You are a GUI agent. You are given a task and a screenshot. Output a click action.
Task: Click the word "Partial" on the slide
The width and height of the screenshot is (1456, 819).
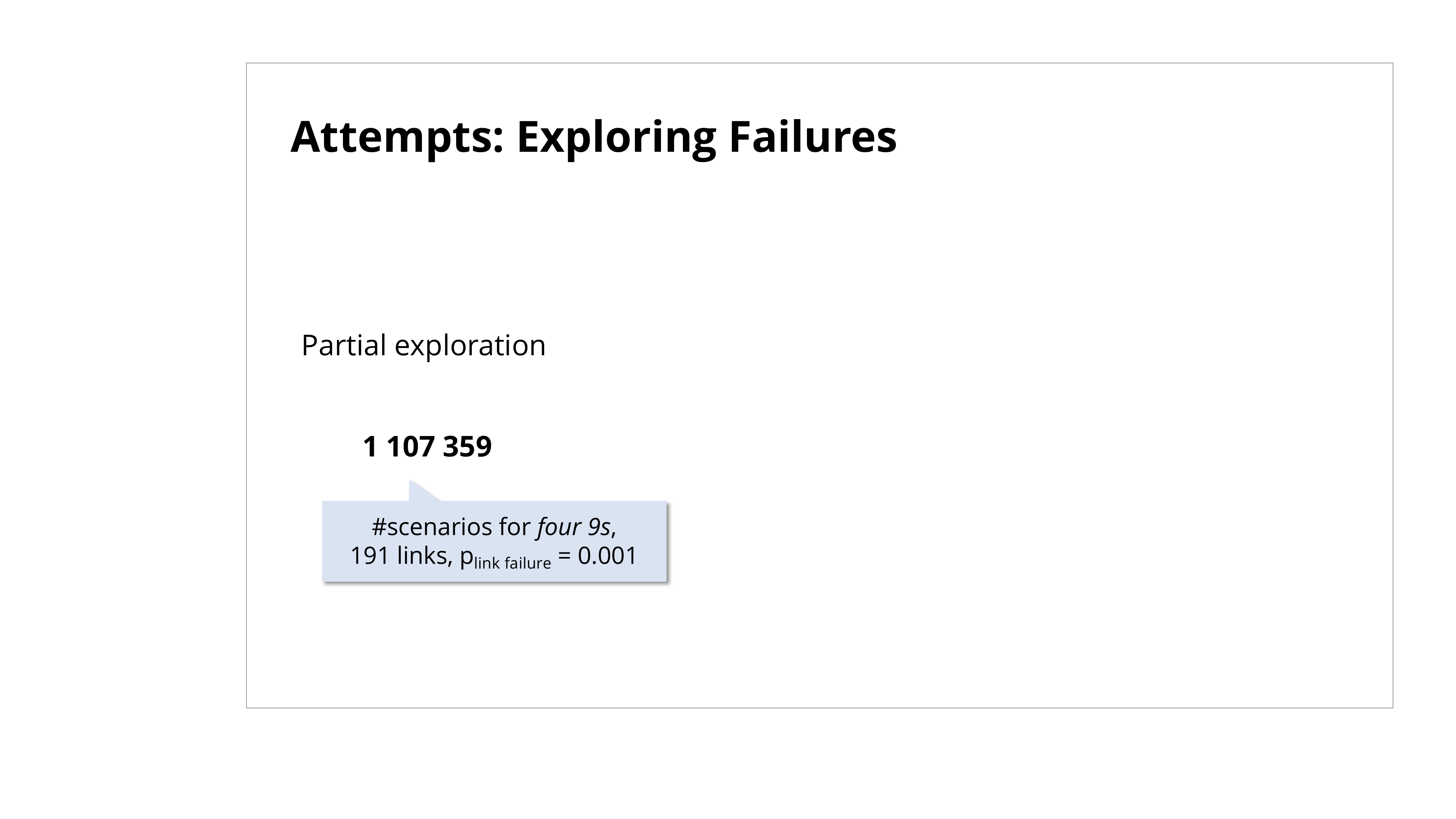[344, 345]
